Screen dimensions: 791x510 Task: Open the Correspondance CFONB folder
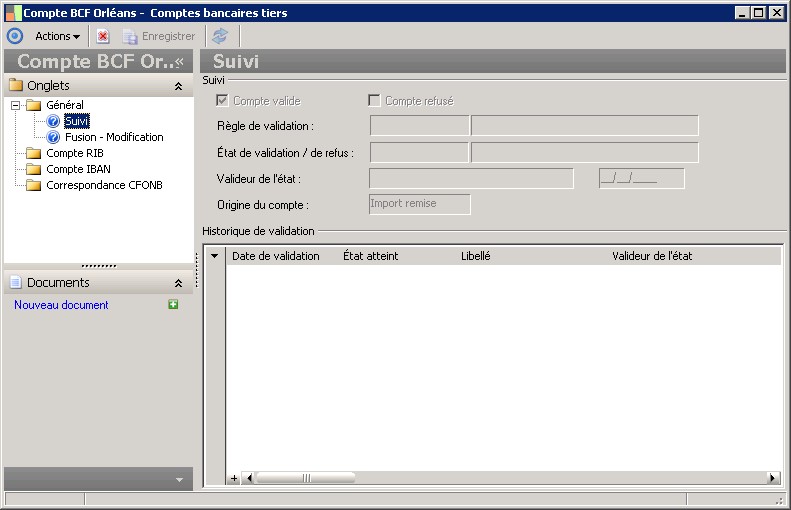(x=104, y=185)
